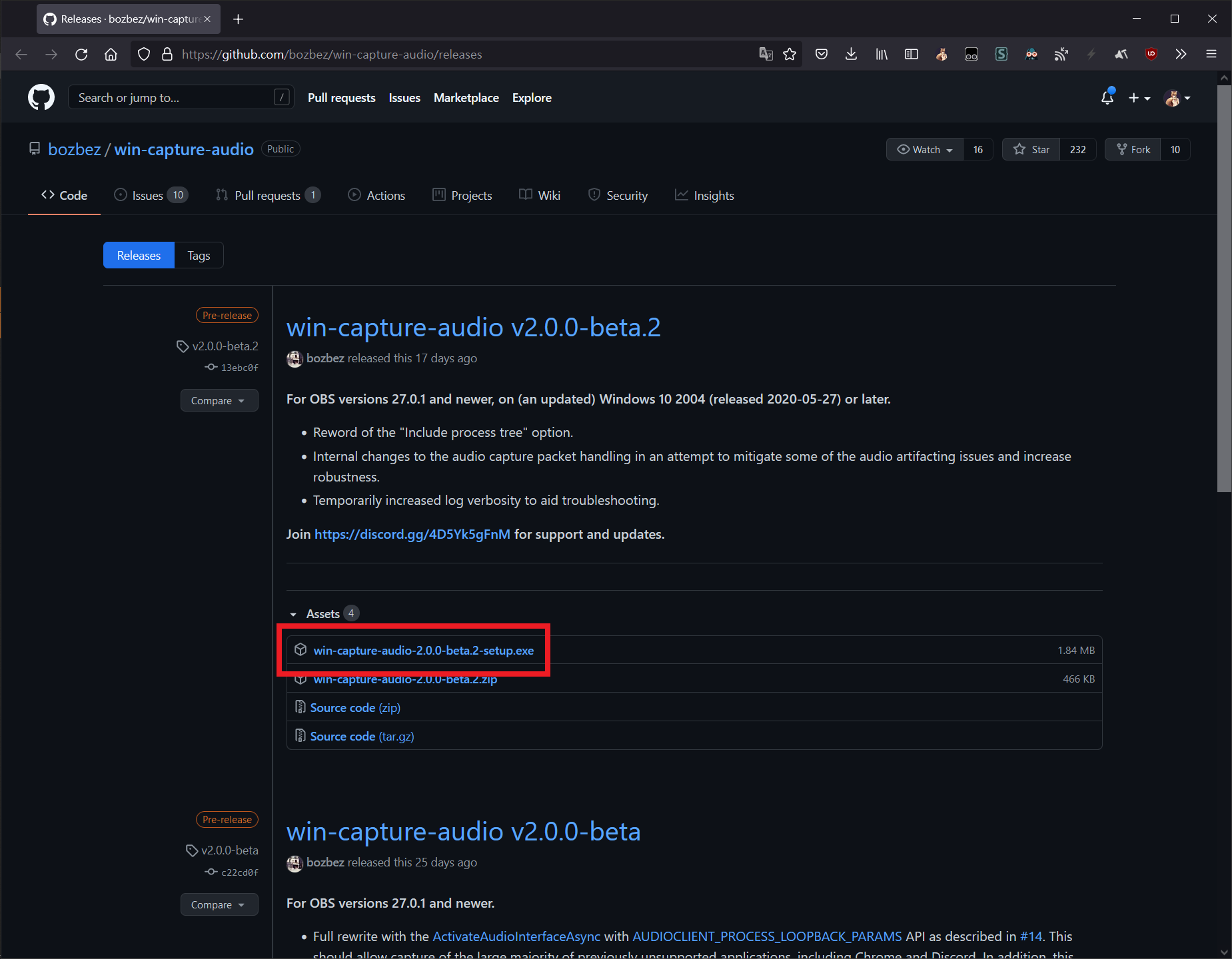1232x959 pixels.
Task: Download win-capture-audio-2.0.0-beta.2-setup.exe
Action: point(424,650)
